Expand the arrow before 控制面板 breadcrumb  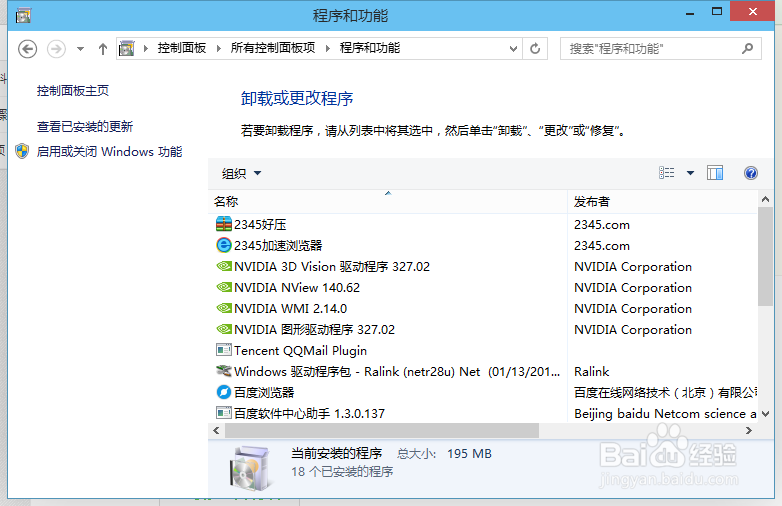tap(146, 48)
